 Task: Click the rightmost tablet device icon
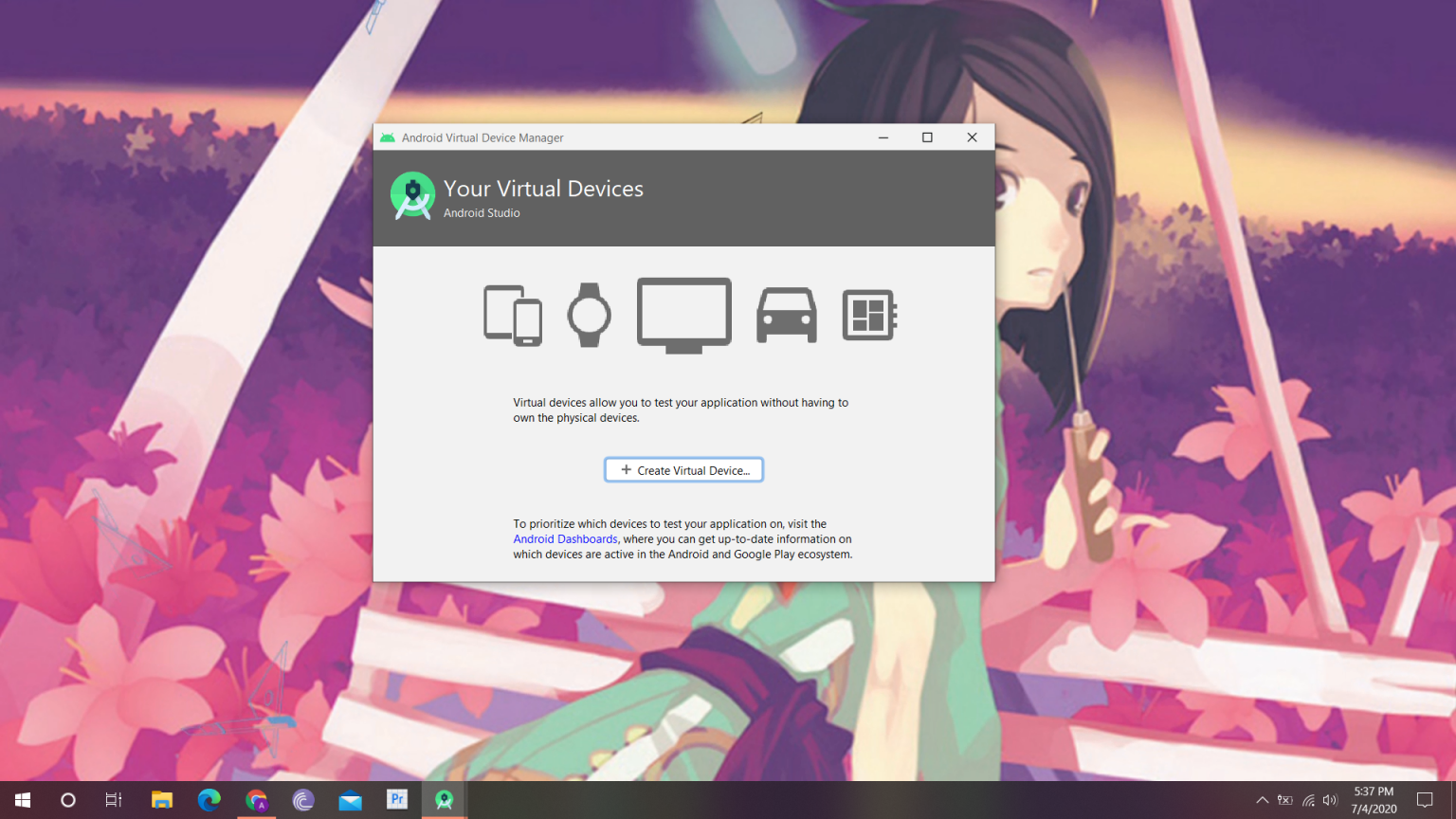tap(868, 315)
